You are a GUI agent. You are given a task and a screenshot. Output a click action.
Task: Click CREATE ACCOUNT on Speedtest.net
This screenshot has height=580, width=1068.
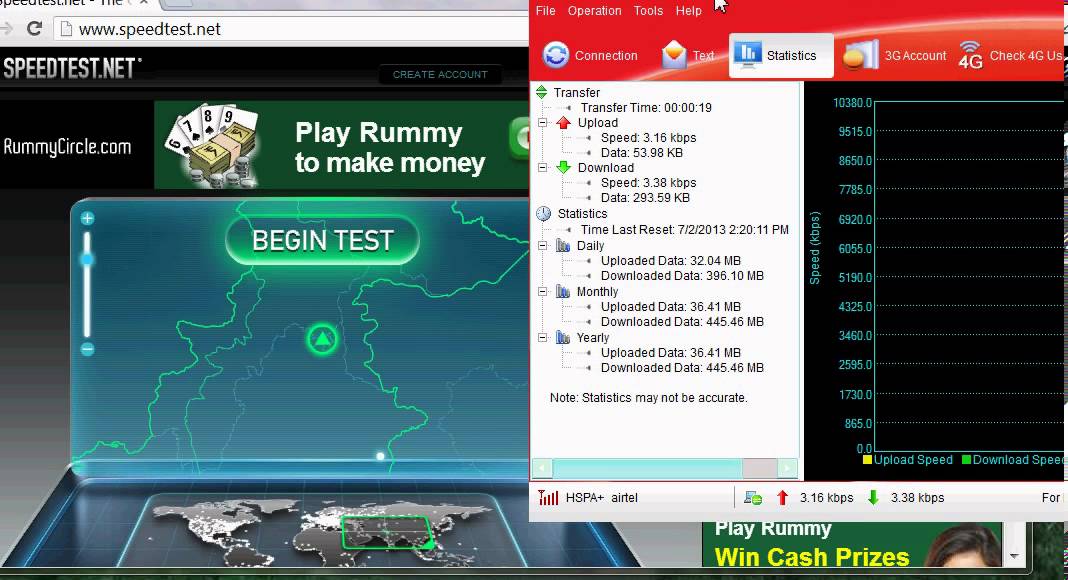(x=440, y=74)
